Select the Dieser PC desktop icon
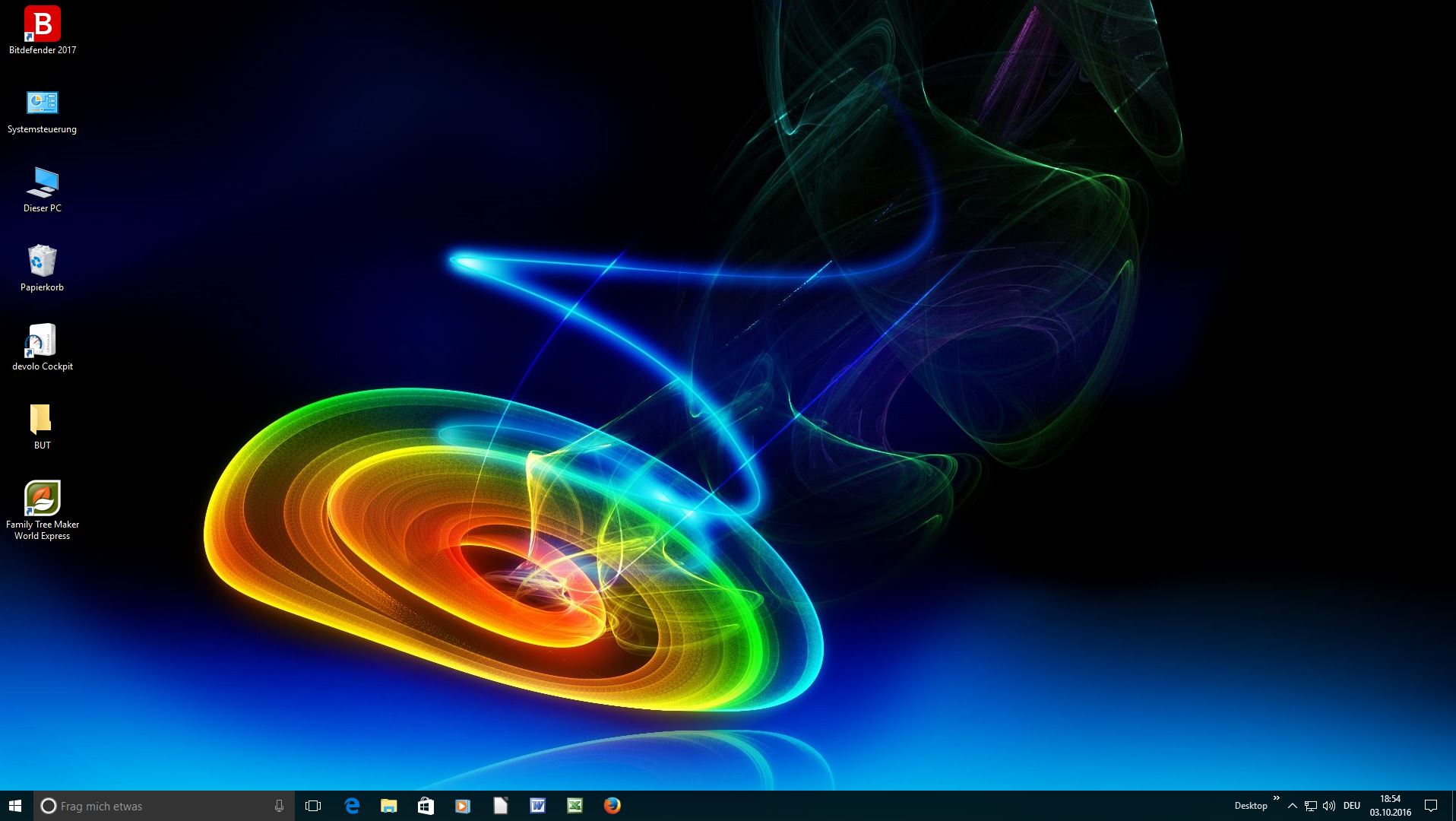Image resolution: width=1456 pixels, height=821 pixels. pyautogui.click(x=42, y=183)
